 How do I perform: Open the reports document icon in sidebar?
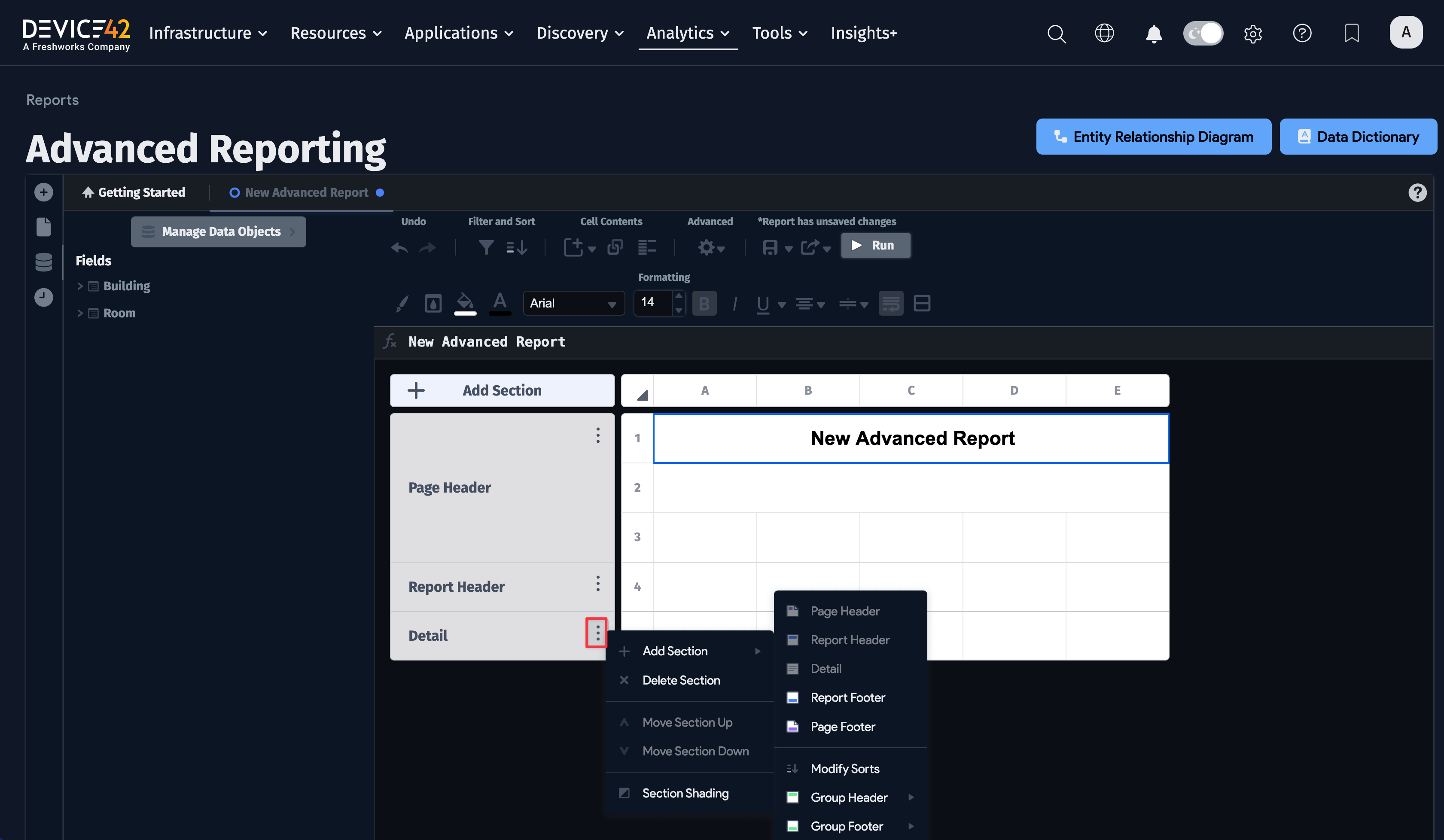(43, 227)
